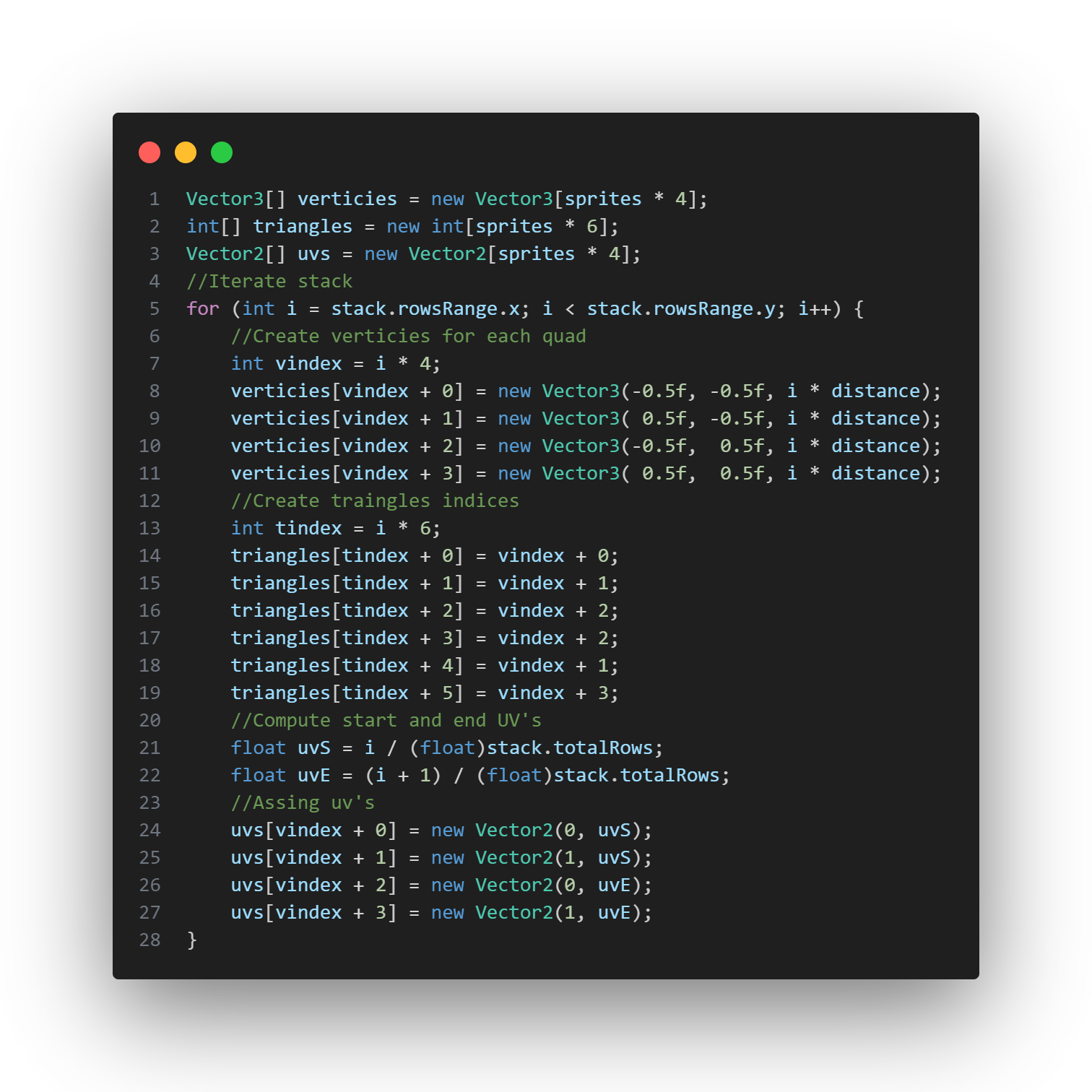Image resolution: width=1092 pixels, height=1092 pixels.
Task: Click 'uvs[vindex + 0]' on line 24
Action: coord(314,830)
